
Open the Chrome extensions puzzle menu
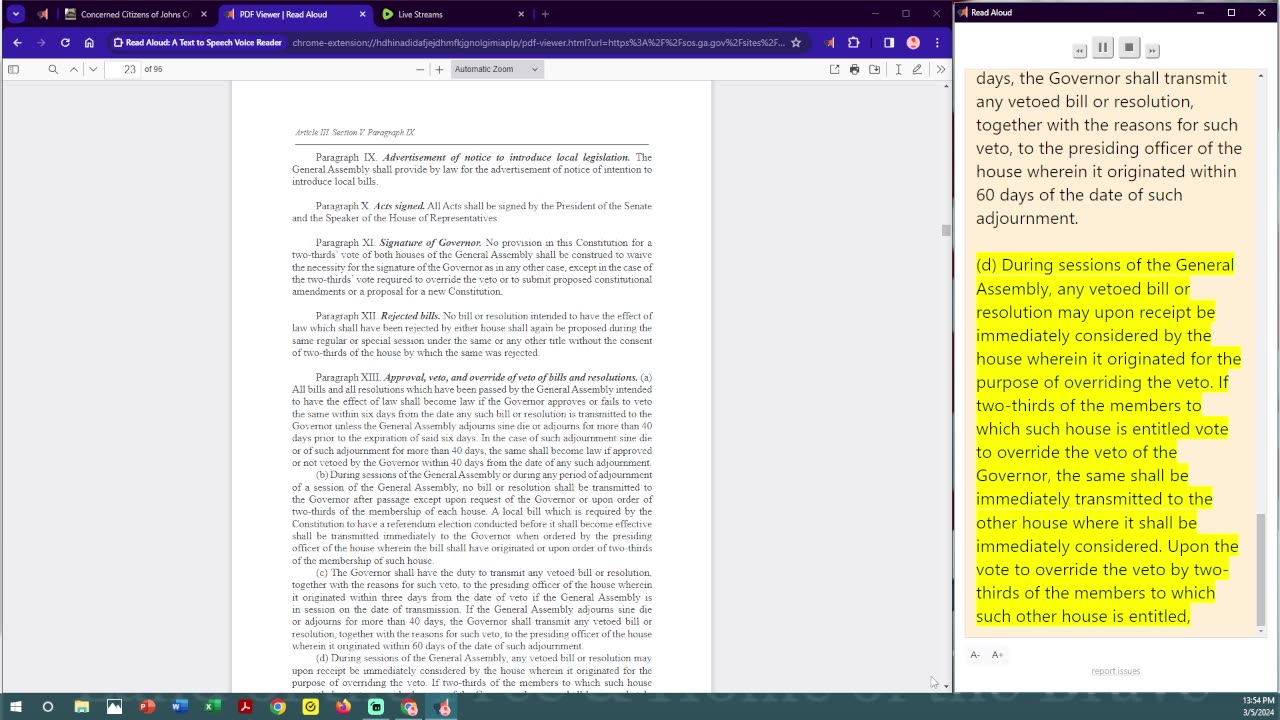853,43
